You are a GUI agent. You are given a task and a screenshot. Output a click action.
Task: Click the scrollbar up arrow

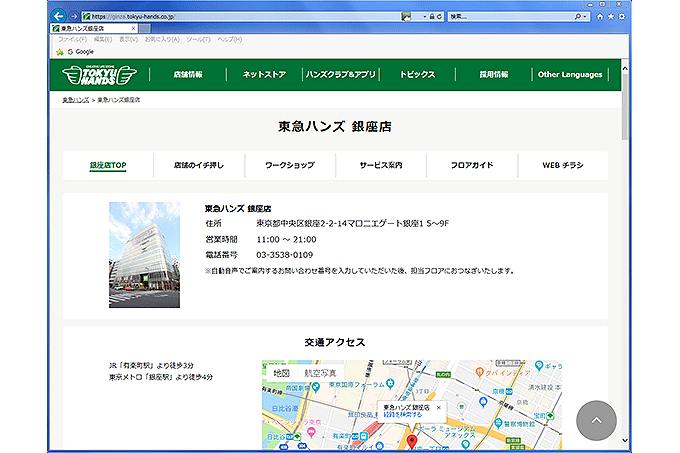(x=625, y=68)
